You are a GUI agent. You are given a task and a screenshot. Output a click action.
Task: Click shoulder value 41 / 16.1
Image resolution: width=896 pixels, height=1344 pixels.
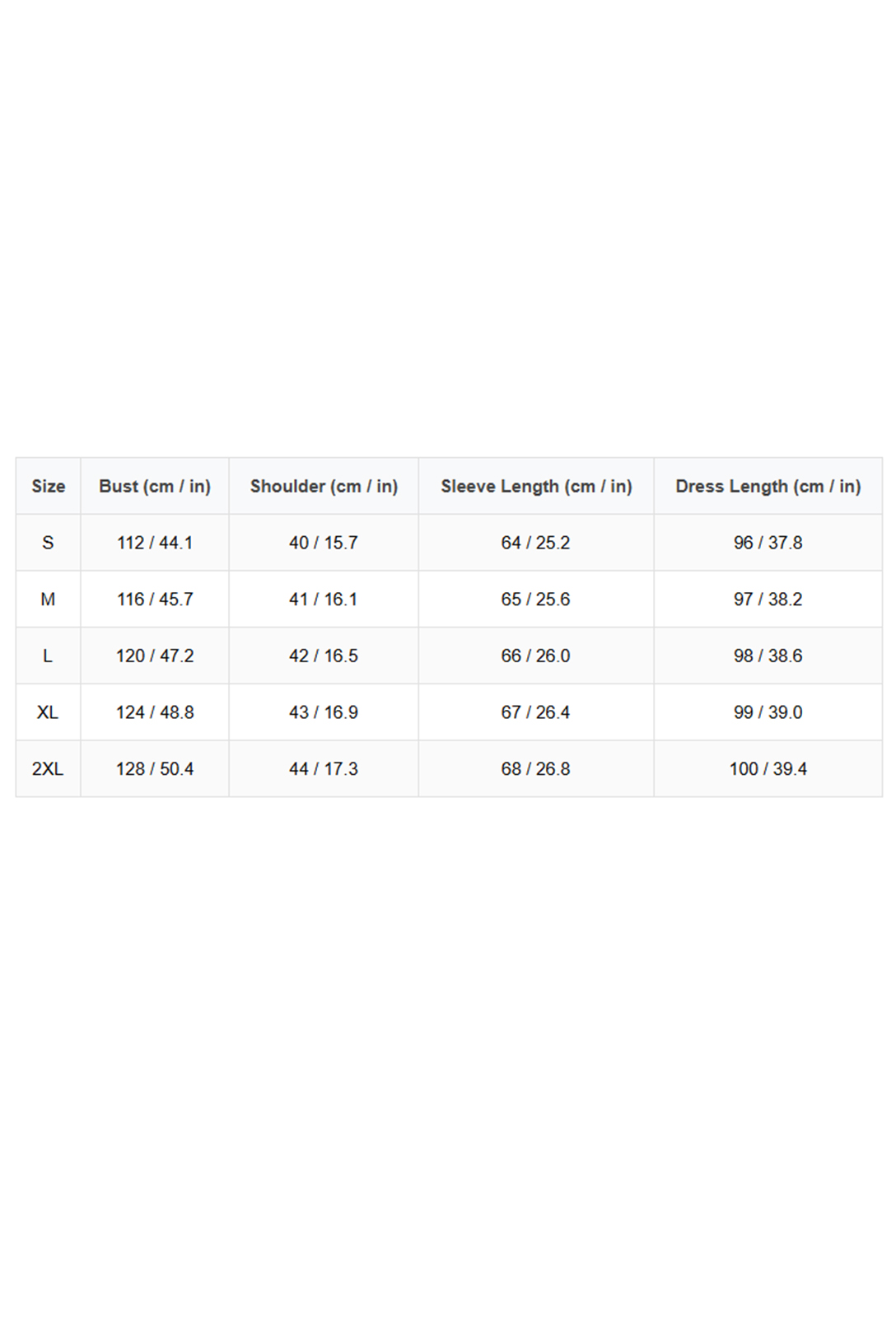point(324,599)
